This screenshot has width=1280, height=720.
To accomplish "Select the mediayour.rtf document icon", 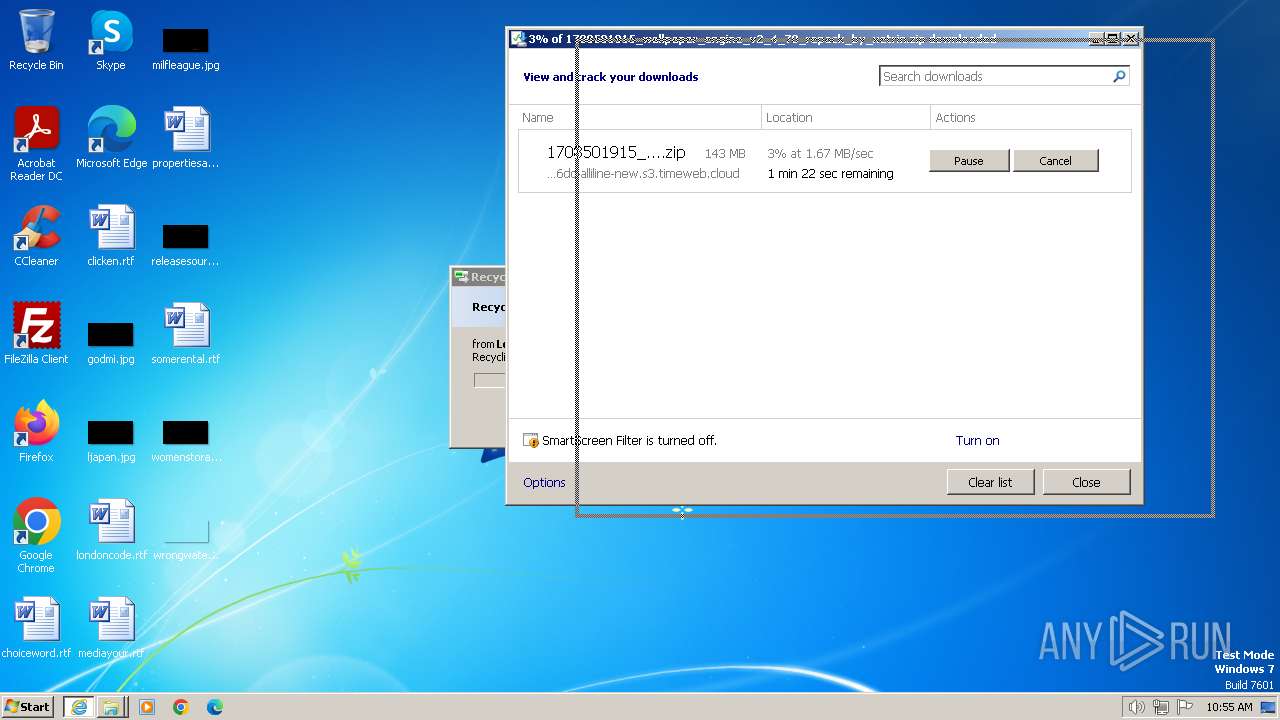I will click(x=110, y=628).
